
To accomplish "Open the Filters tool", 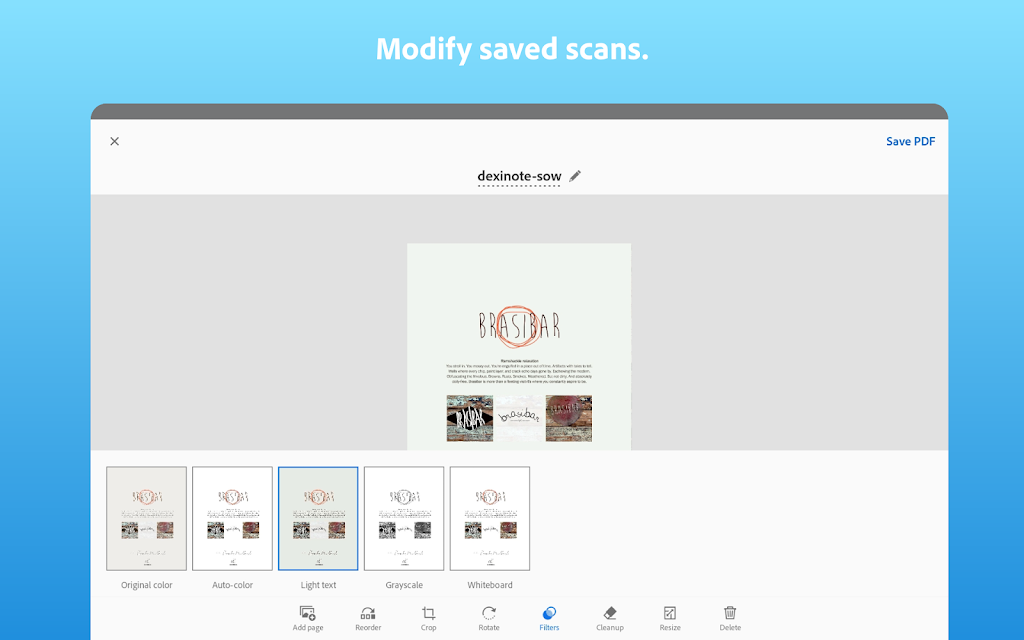I will [x=549, y=618].
